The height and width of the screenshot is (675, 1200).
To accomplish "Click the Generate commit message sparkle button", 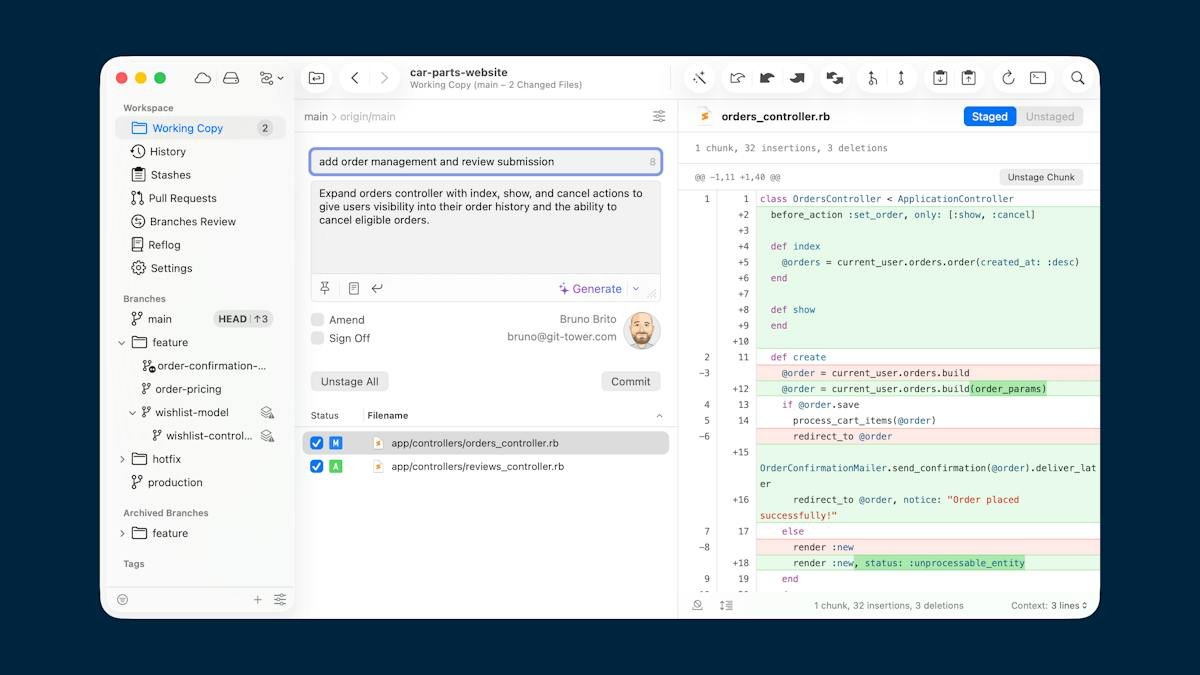I will pyautogui.click(x=590, y=289).
